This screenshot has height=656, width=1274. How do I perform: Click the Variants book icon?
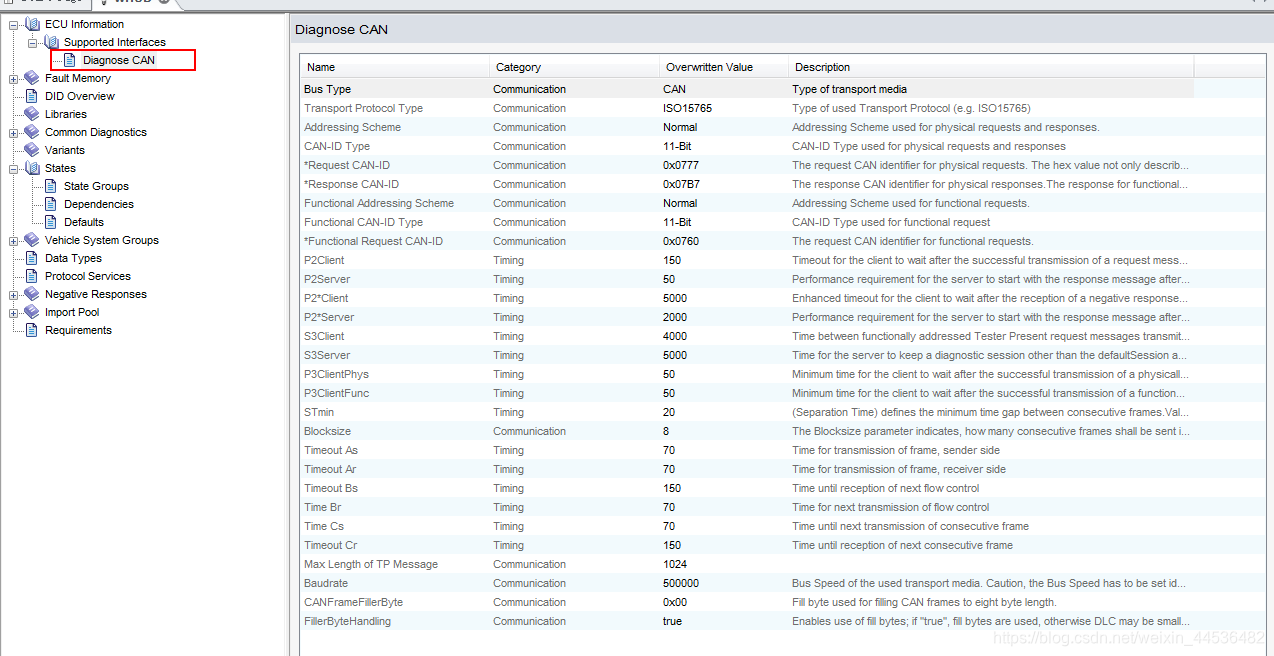coord(31,150)
